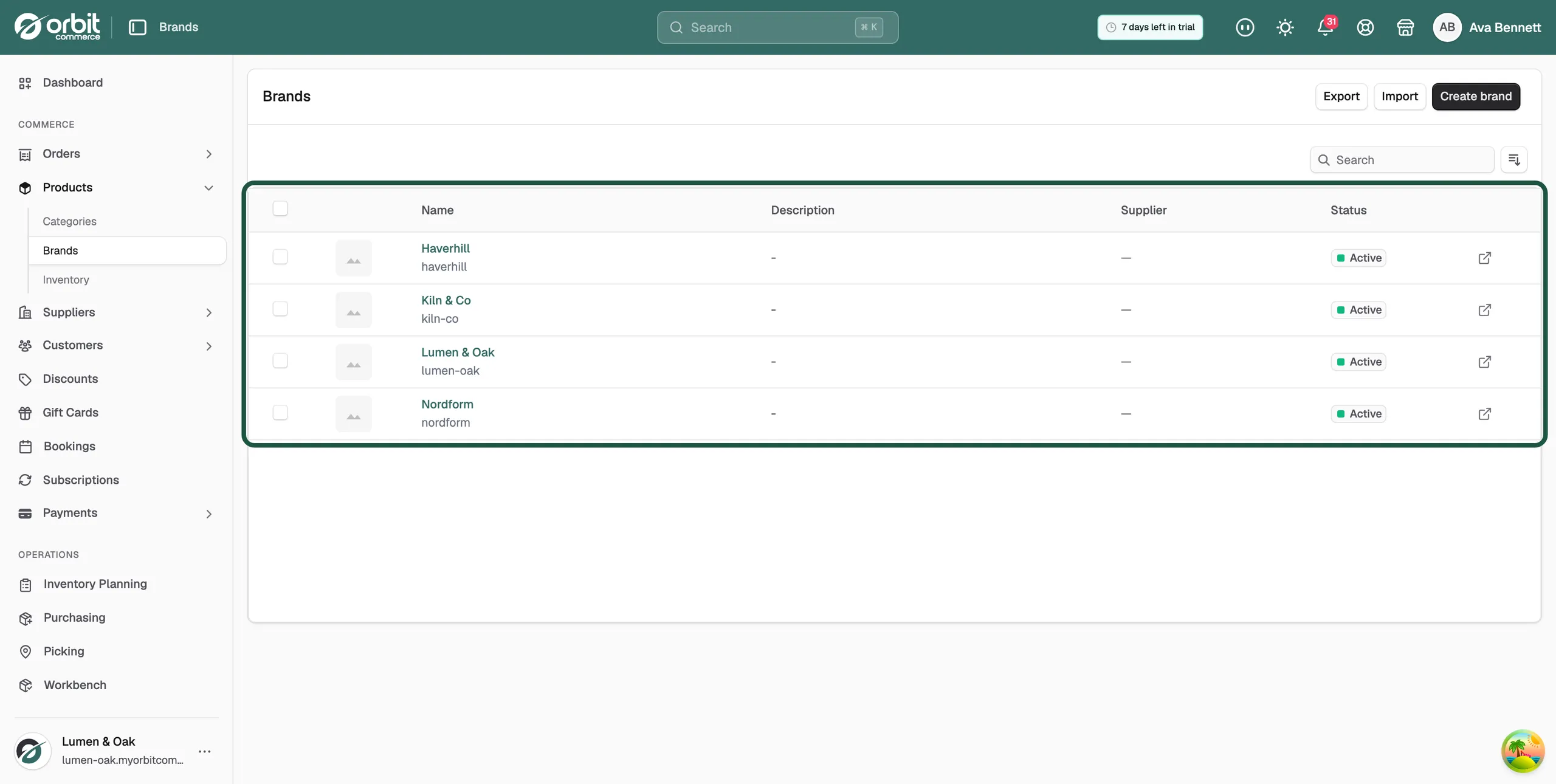This screenshot has width=1556, height=784.
Task: Click the Nordform image placeholder thumbnail
Action: point(354,414)
